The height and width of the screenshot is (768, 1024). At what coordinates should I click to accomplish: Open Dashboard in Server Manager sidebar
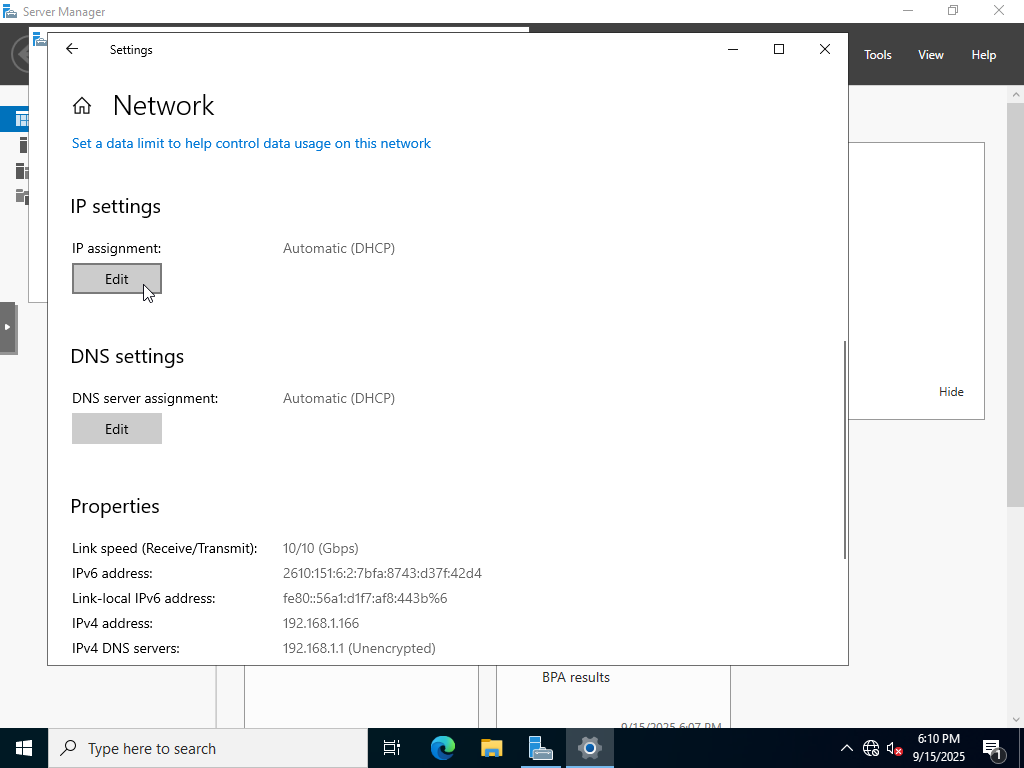pos(22,120)
